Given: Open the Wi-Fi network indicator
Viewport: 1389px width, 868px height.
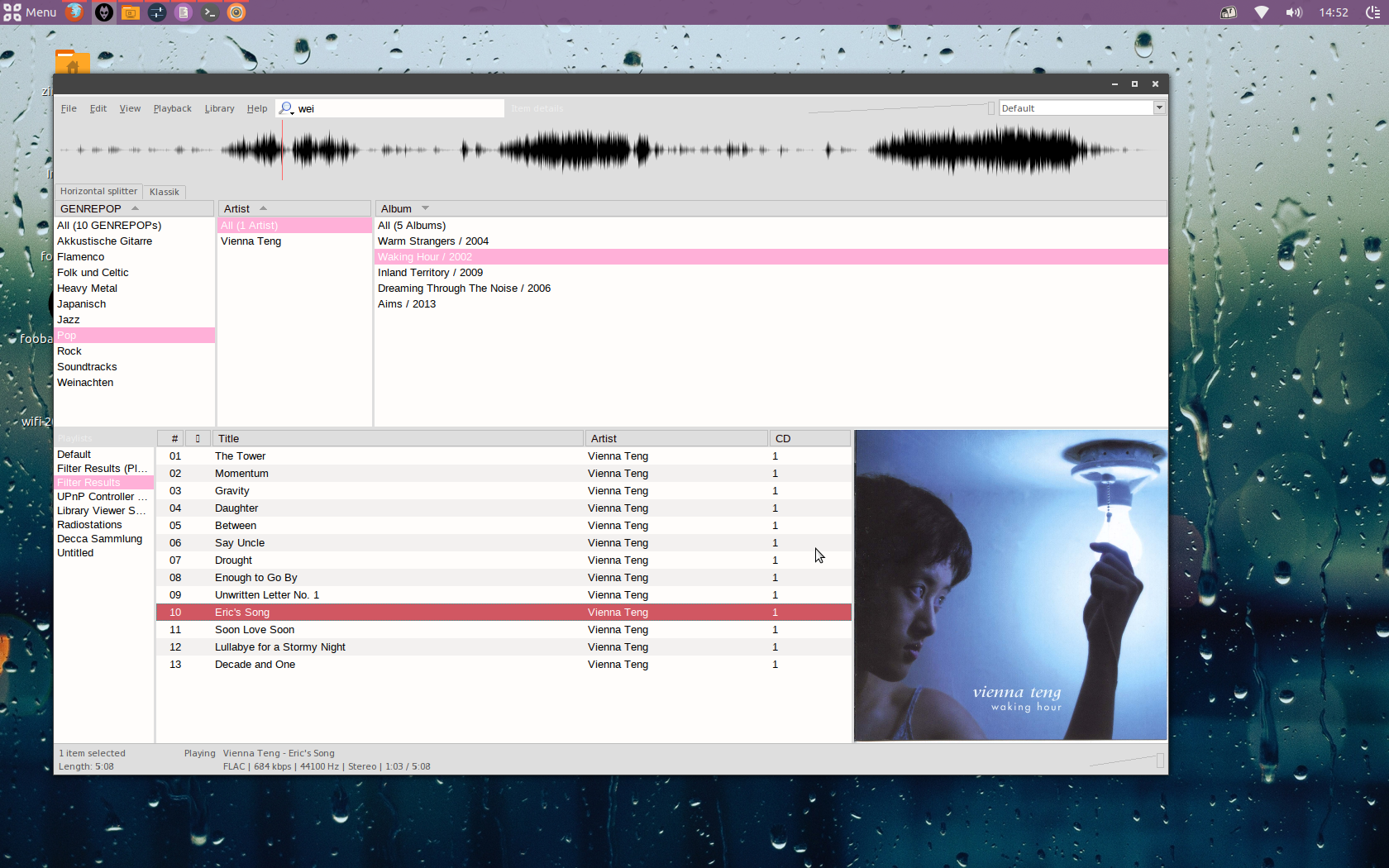Looking at the screenshot, I should point(1261,12).
